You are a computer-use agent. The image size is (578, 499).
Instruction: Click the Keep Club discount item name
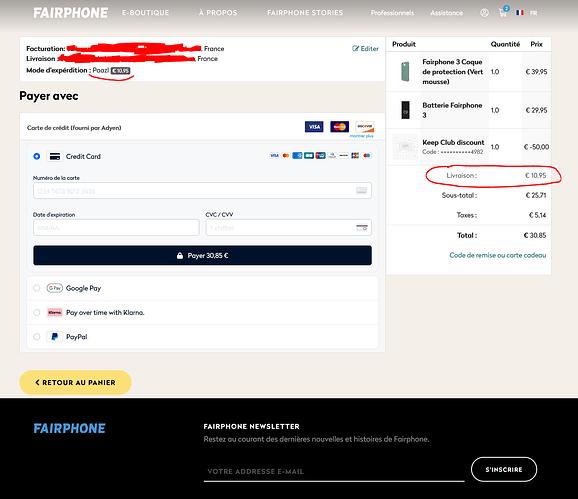click(453, 142)
